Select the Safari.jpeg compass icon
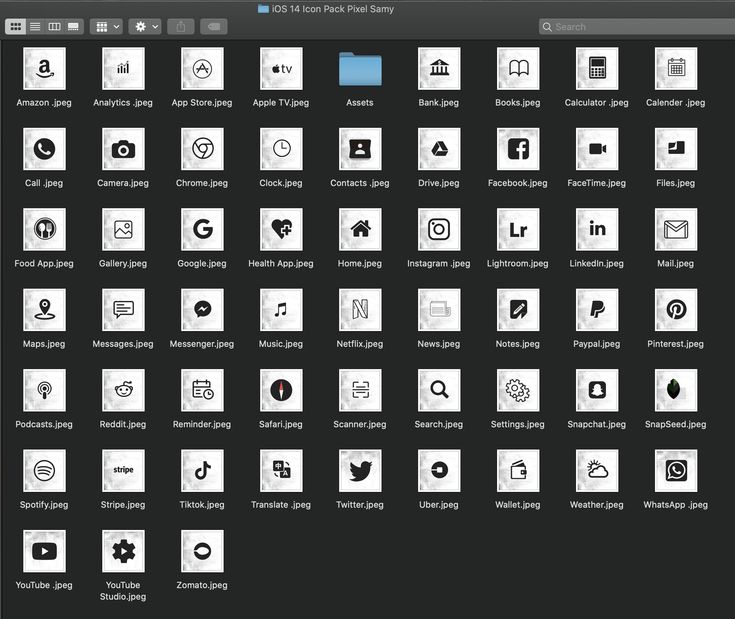735x619 pixels. 281,390
